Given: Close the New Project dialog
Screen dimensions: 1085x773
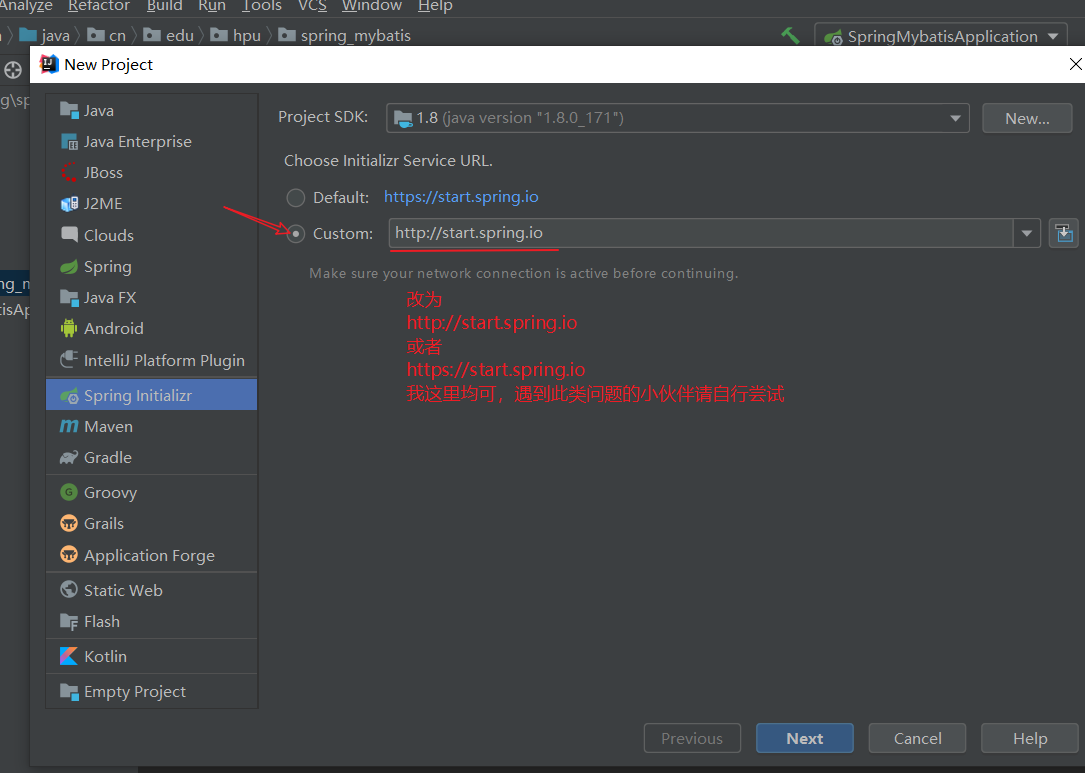Looking at the screenshot, I should [1075, 64].
